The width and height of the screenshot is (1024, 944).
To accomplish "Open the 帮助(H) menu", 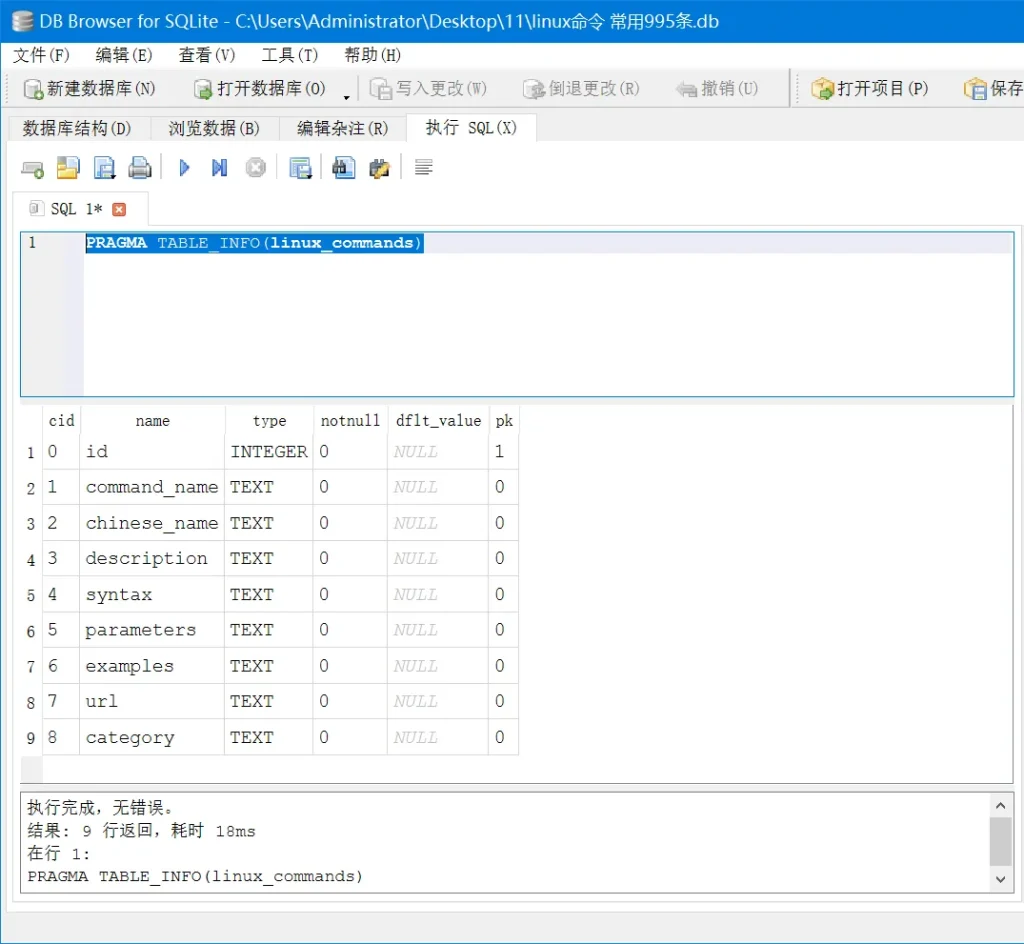I will pos(373,55).
